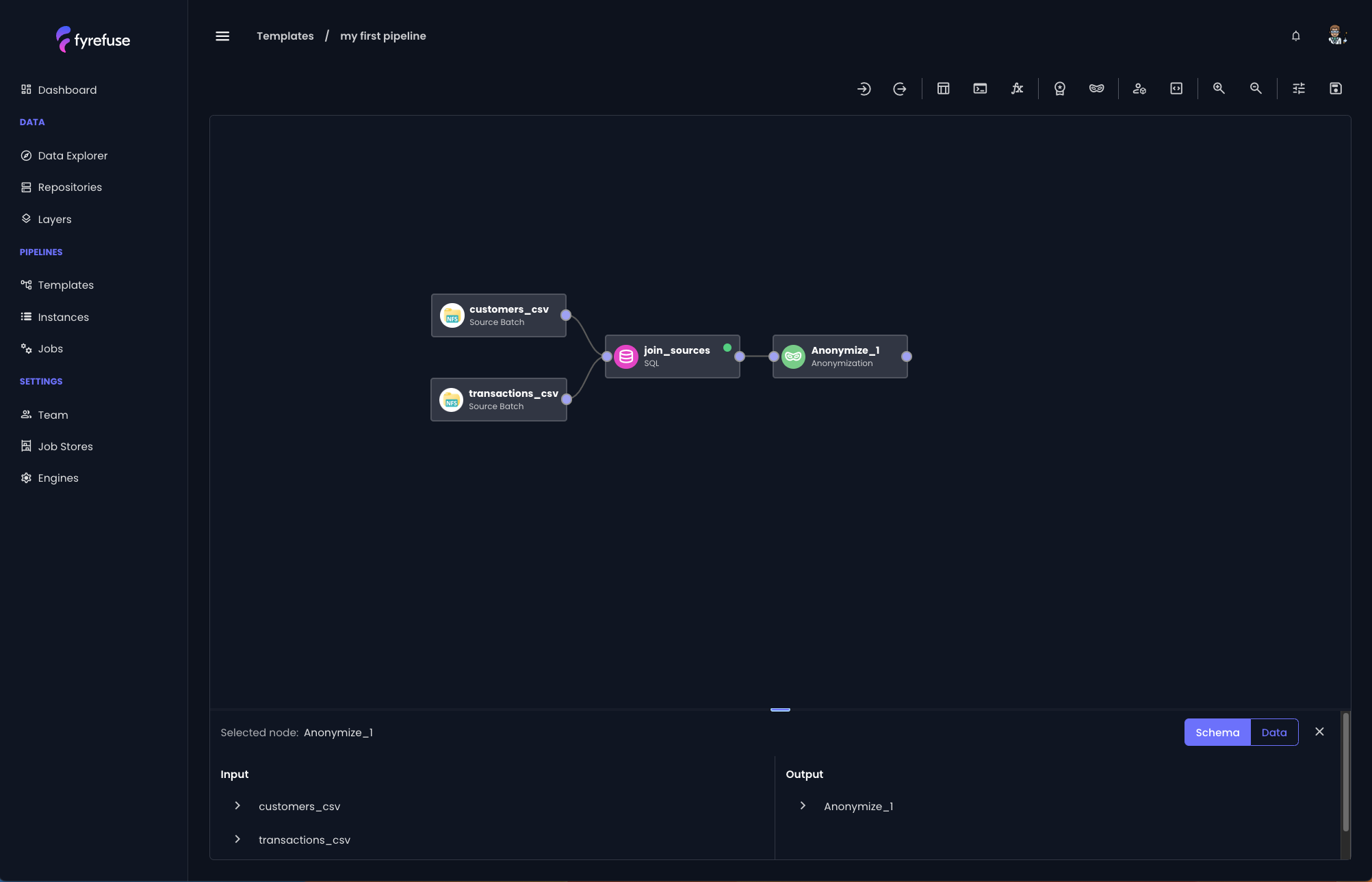This screenshot has height=882, width=1372.
Task: Select the customers_csv node label
Action: pyautogui.click(x=509, y=309)
